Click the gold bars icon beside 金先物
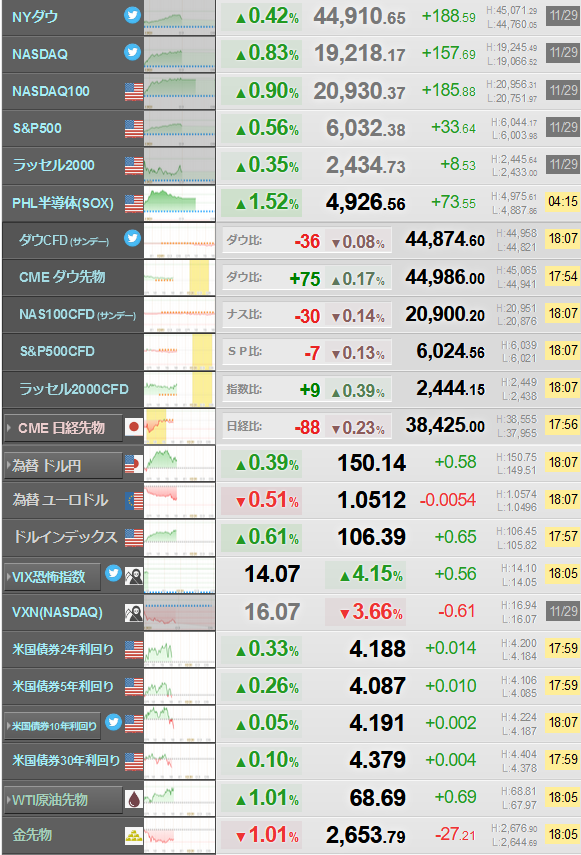Image resolution: width=581 pixels, height=855 pixels. pyautogui.click(x=134, y=835)
